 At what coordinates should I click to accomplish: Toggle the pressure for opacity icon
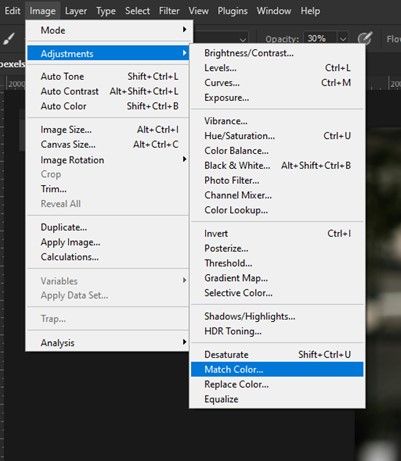click(365, 39)
